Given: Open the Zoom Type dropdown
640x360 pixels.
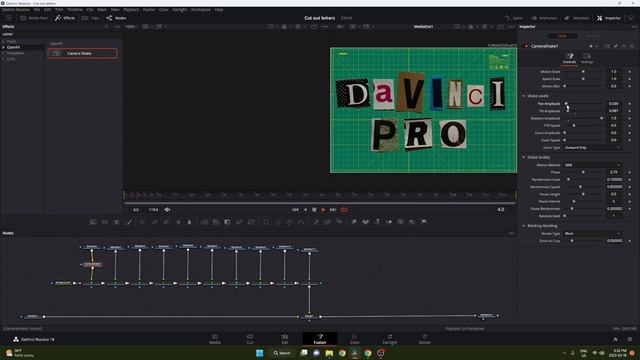Looking at the screenshot, I should pos(592,147).
